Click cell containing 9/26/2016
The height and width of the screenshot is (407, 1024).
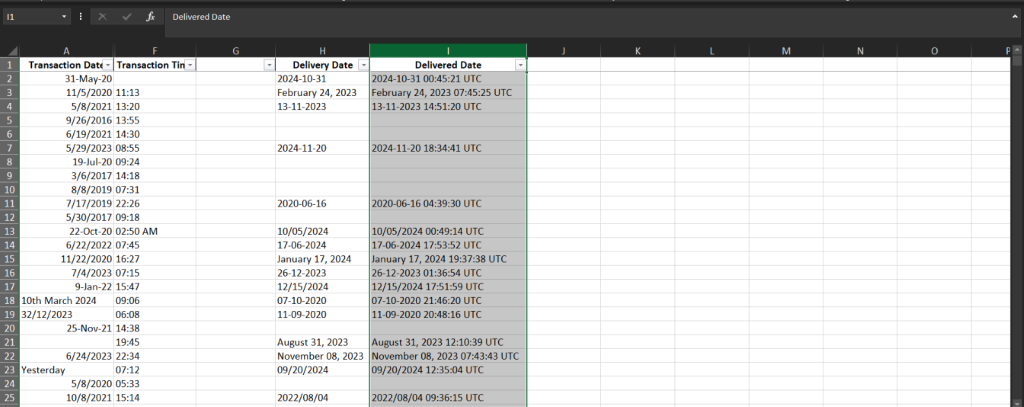click(x=67, y=120)
